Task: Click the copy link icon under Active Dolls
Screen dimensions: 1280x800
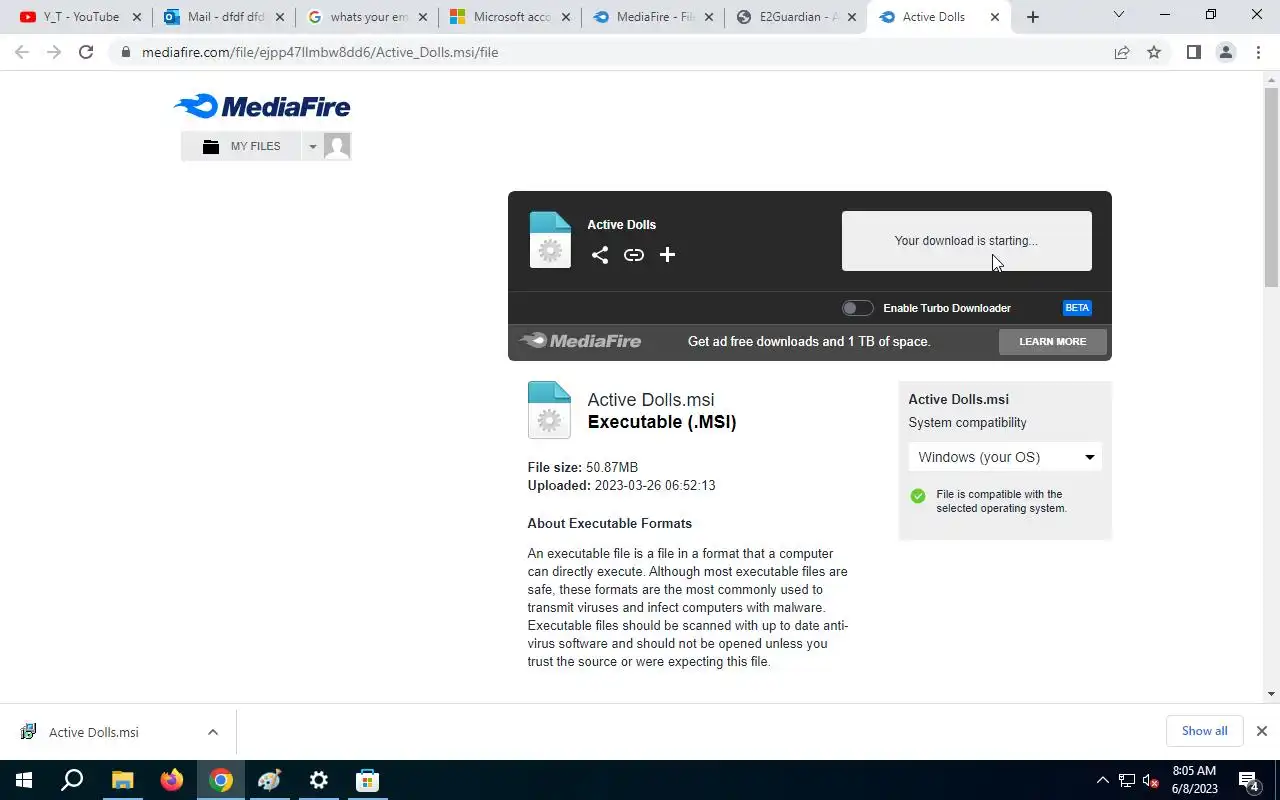Action: pyautogui.click(x=633, y=255)
